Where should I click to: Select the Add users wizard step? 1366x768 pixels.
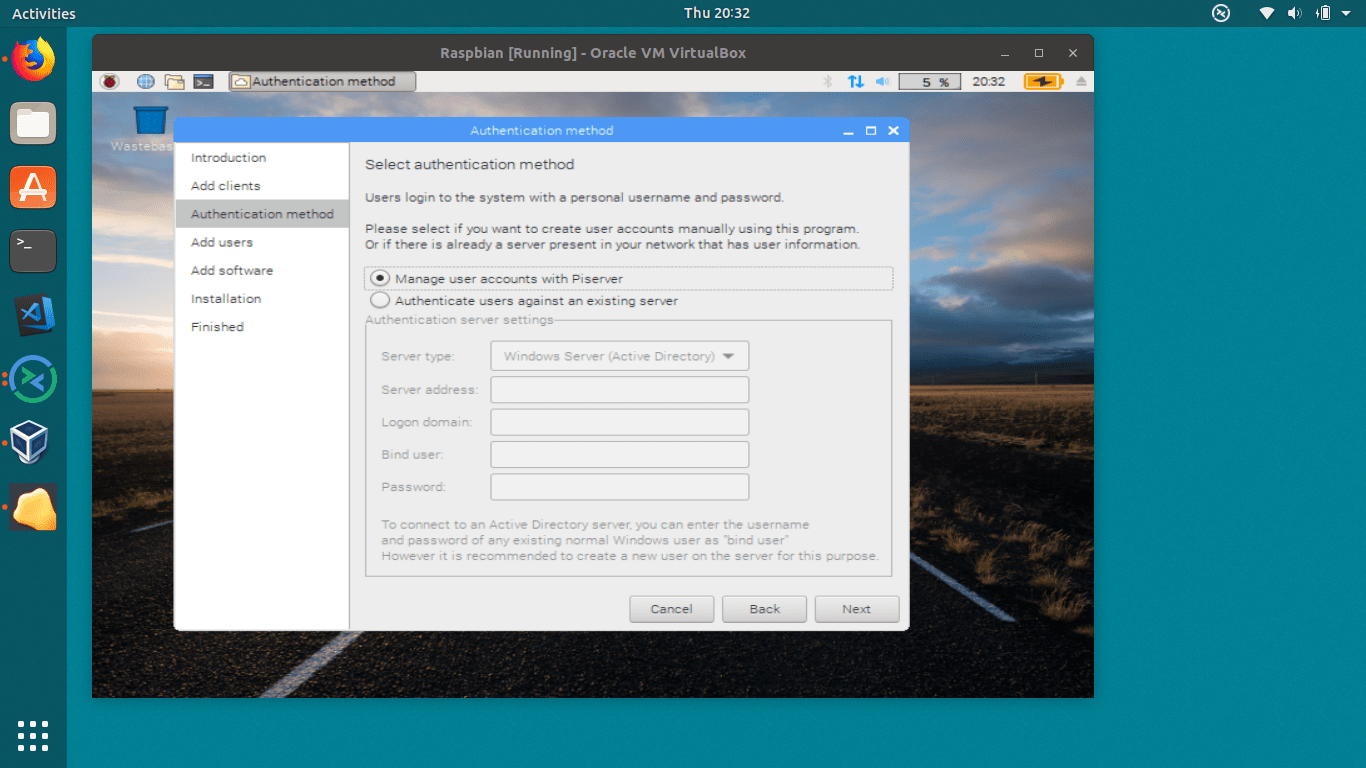point(221,242)
